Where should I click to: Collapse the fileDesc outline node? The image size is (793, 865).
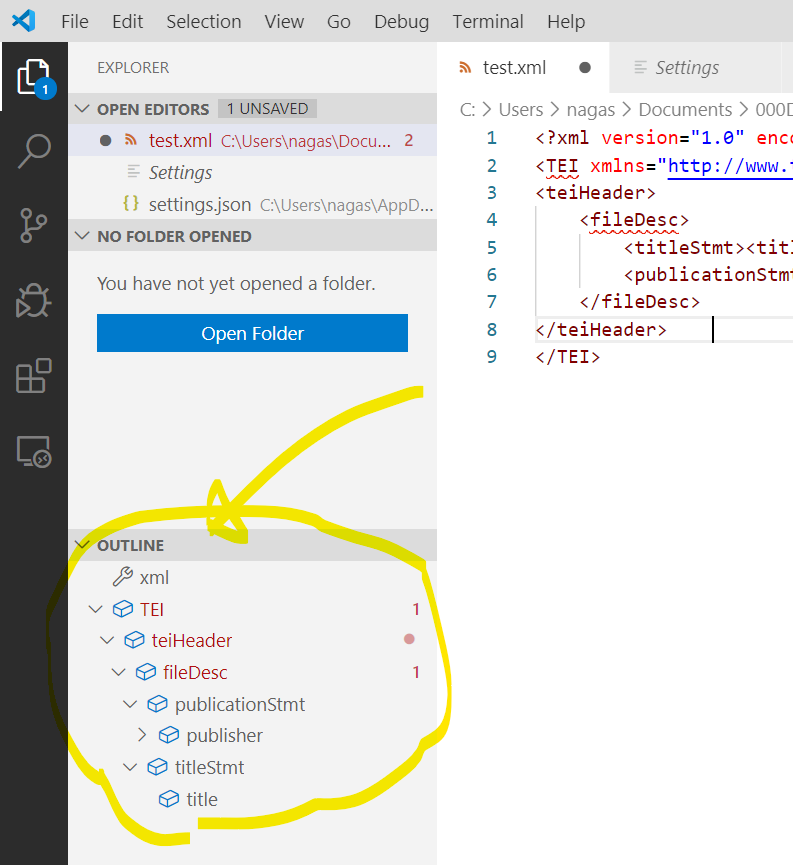tap(119, 672)
